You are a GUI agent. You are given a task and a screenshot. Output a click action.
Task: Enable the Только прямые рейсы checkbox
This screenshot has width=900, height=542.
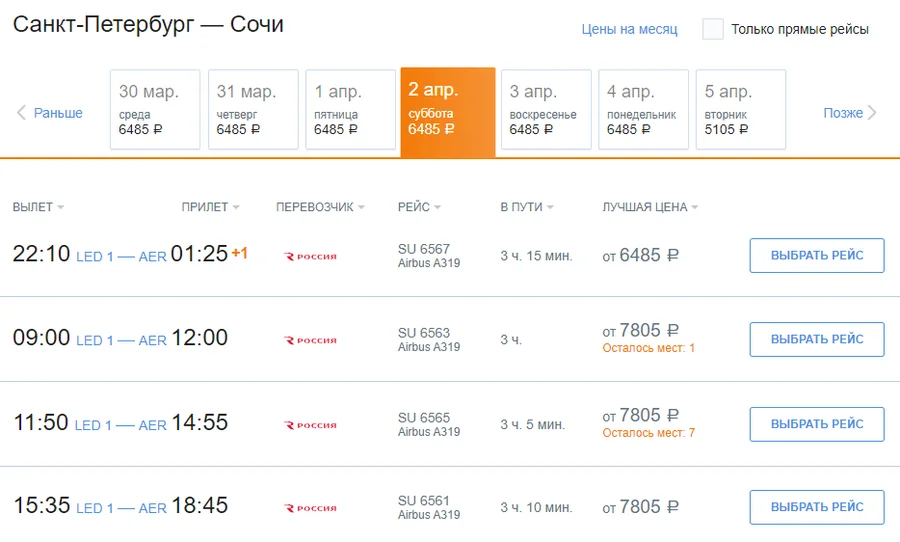[713, 29]
